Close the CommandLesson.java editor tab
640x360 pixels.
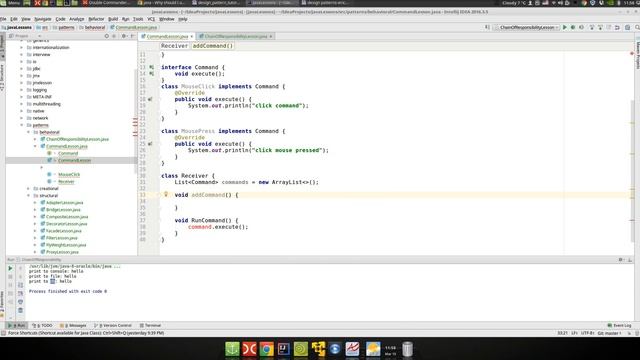point(192,36)
